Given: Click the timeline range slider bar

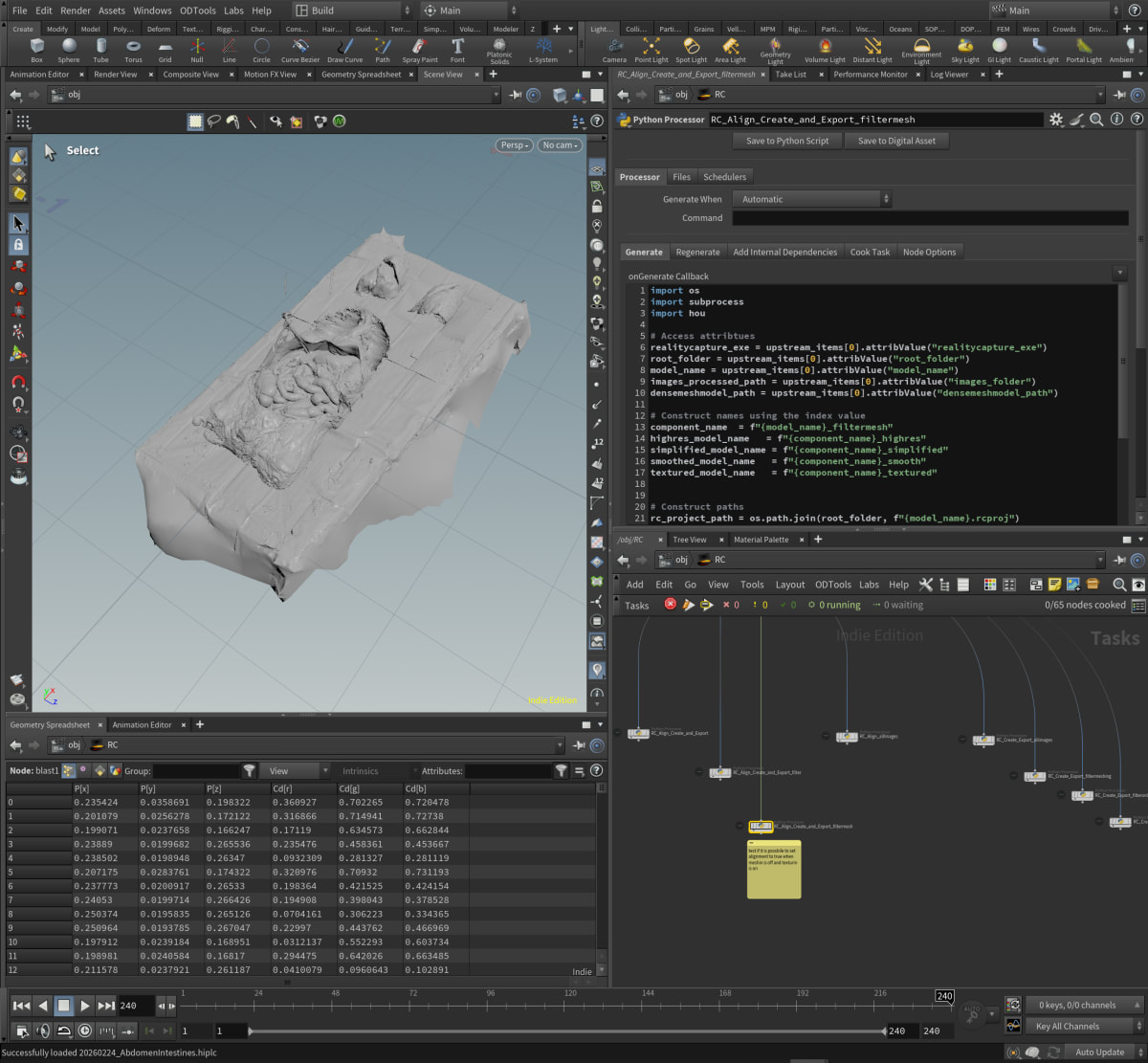Looking at the screenshot, I should coord(567,1031).
